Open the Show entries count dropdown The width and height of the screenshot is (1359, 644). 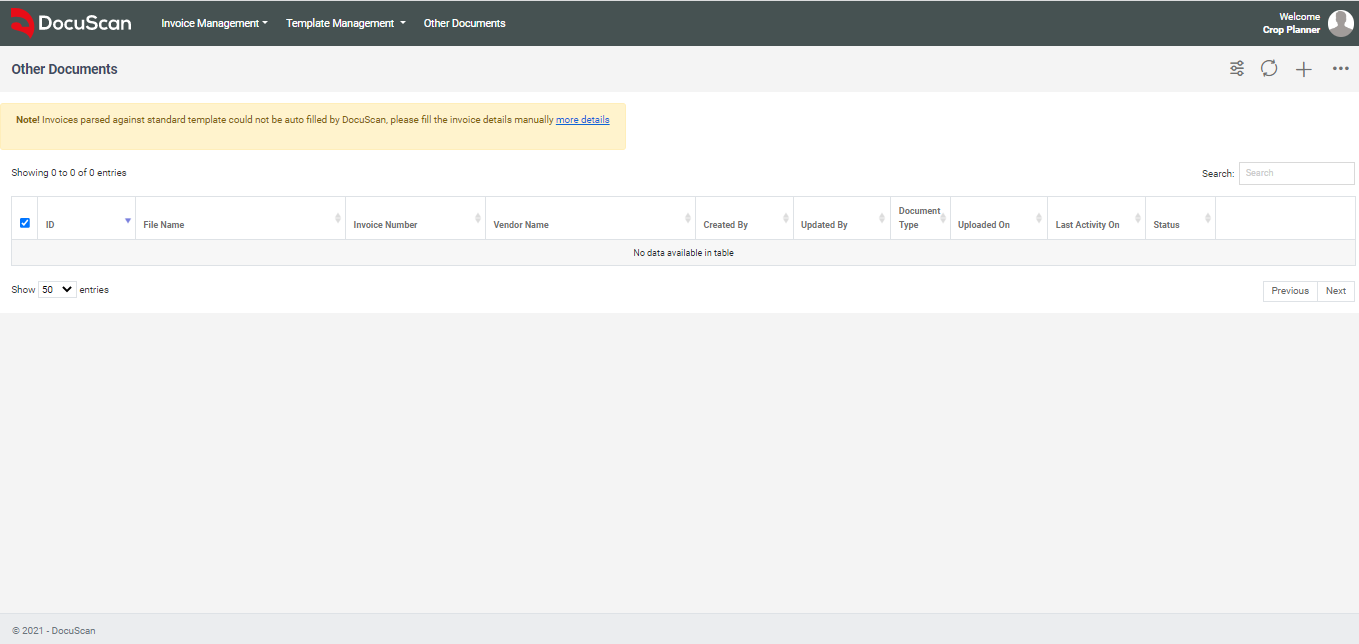(x=57, y=290)
